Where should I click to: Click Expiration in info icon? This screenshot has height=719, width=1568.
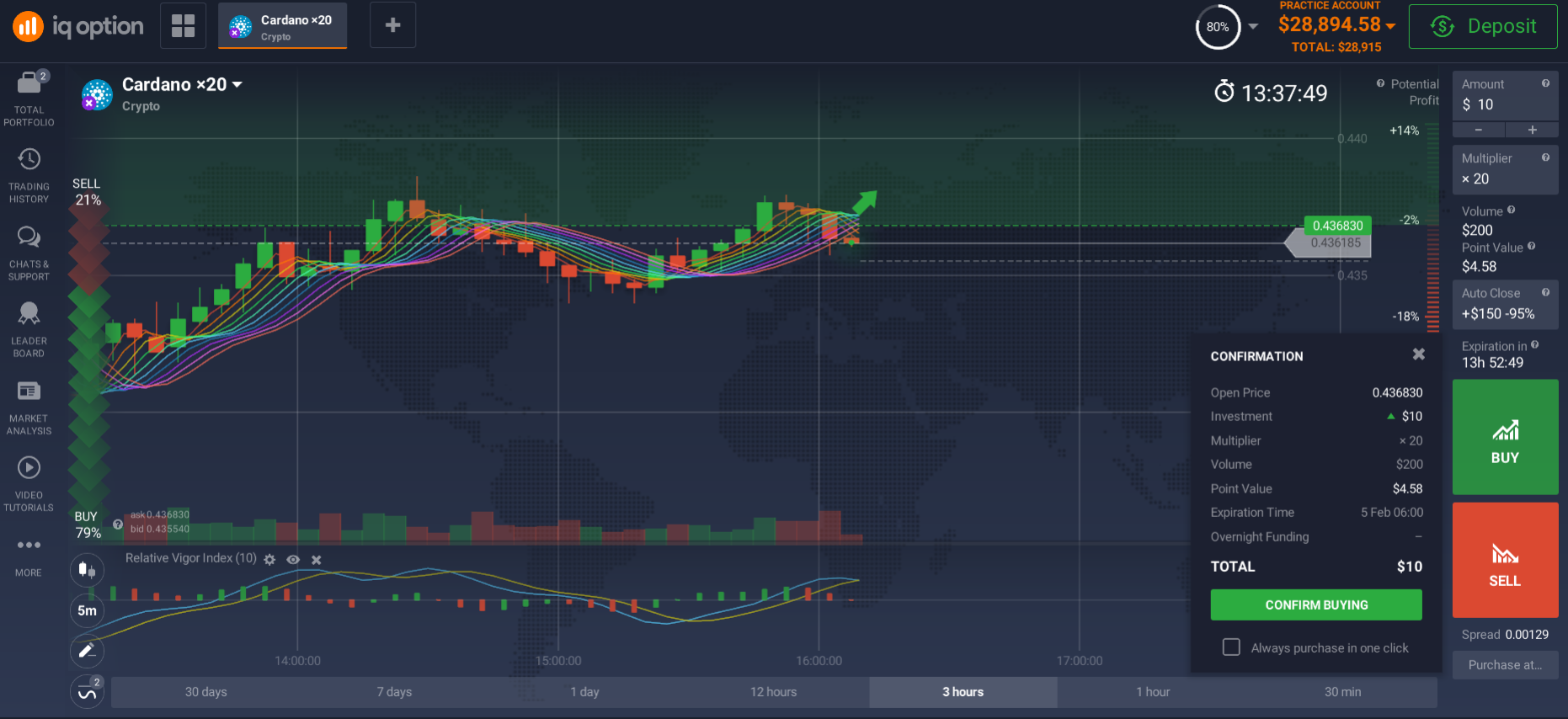coord(1534,344)
